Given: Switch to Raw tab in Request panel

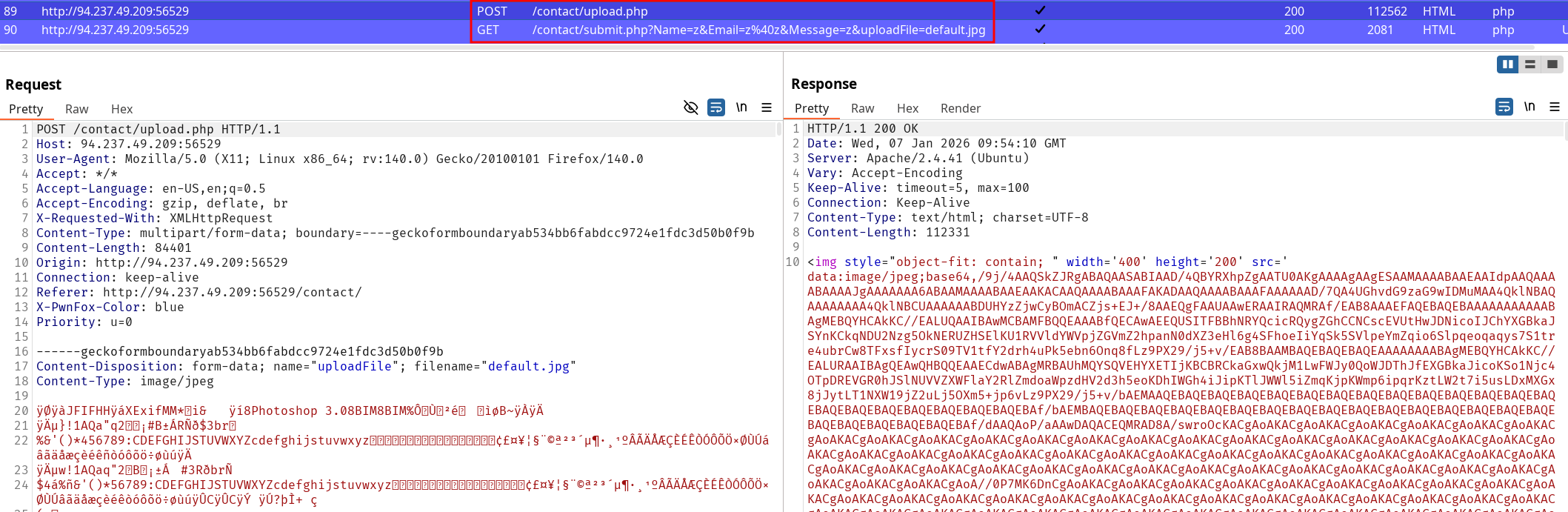Looking at the screenshot, I should [x=76, y=109].
